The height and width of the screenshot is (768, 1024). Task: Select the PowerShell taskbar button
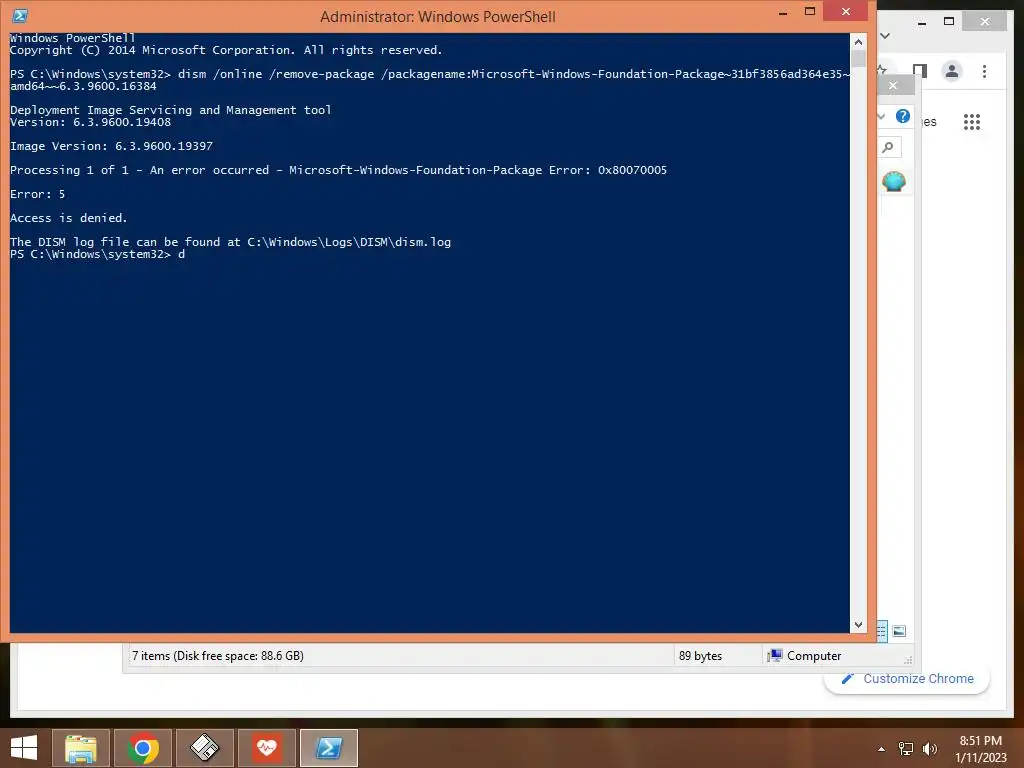point(328,748)
